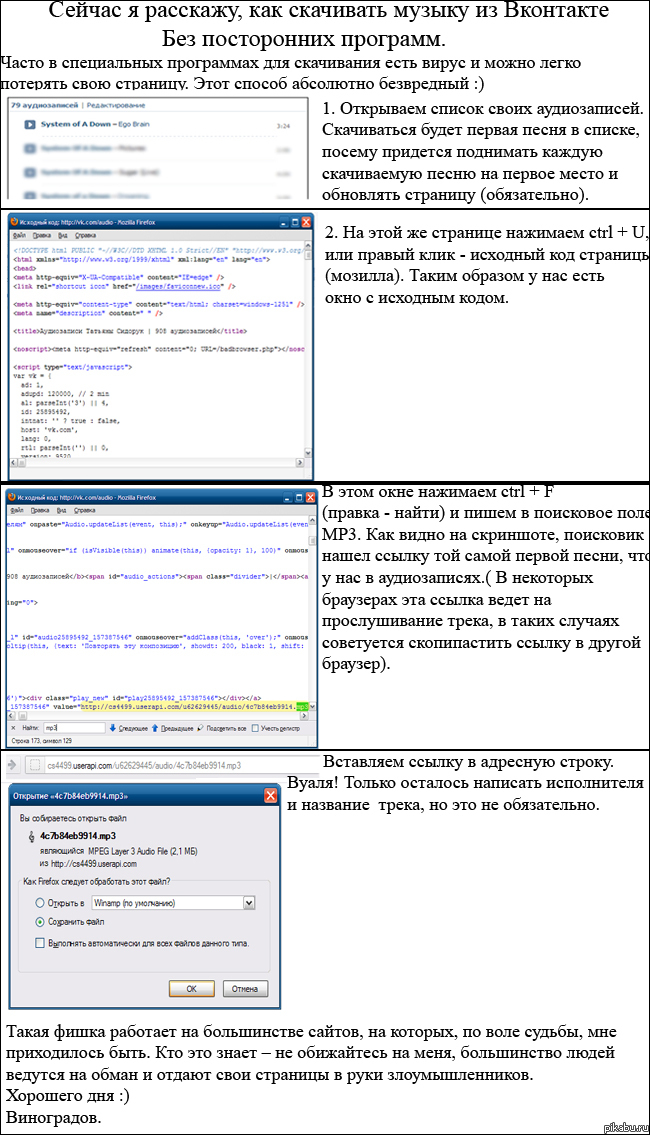Minimize the source window with find bar
The width and height of the screenshot is (650, 1135).
(x=287, y=497)
